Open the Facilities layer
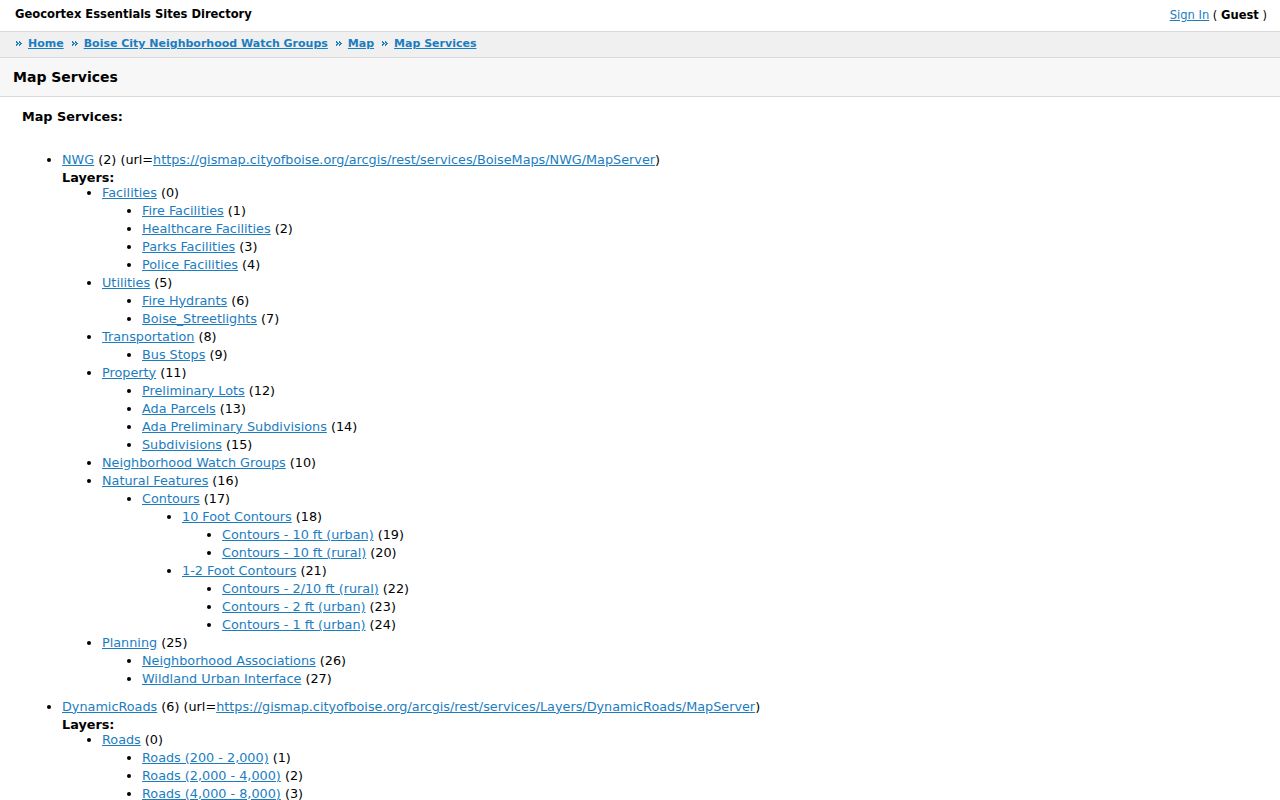 129,193
